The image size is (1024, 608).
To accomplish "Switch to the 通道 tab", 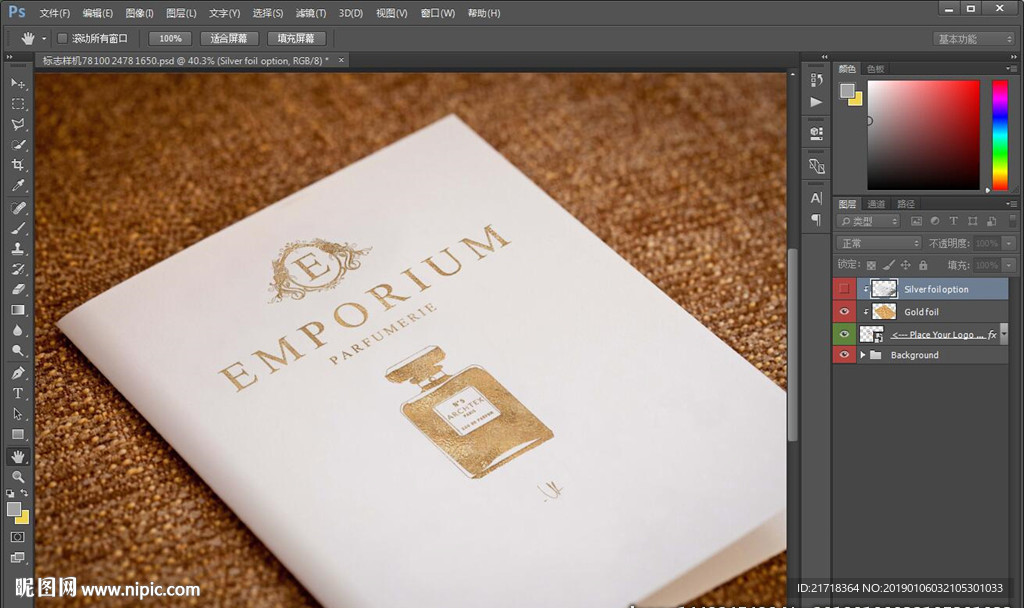I will click(x=876, y=204).
